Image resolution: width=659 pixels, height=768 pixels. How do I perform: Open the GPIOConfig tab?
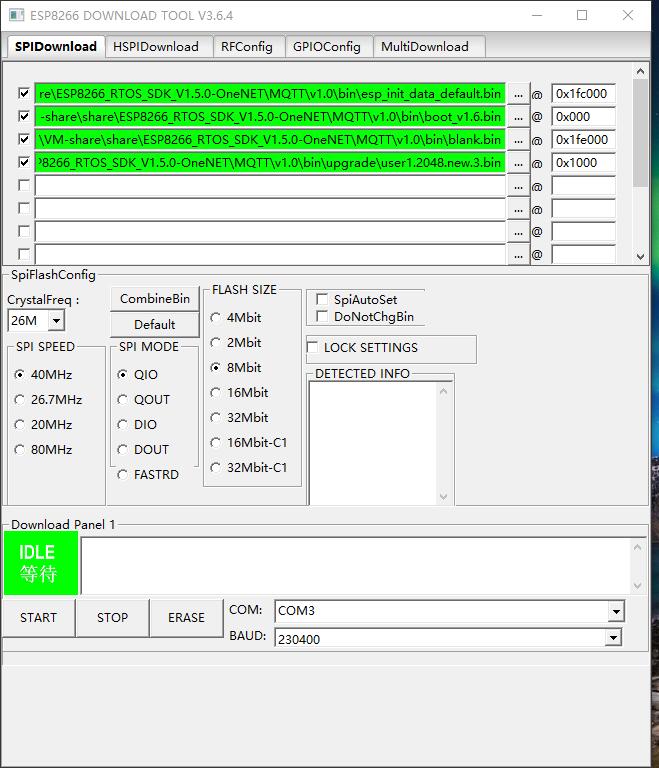point(326,46)
